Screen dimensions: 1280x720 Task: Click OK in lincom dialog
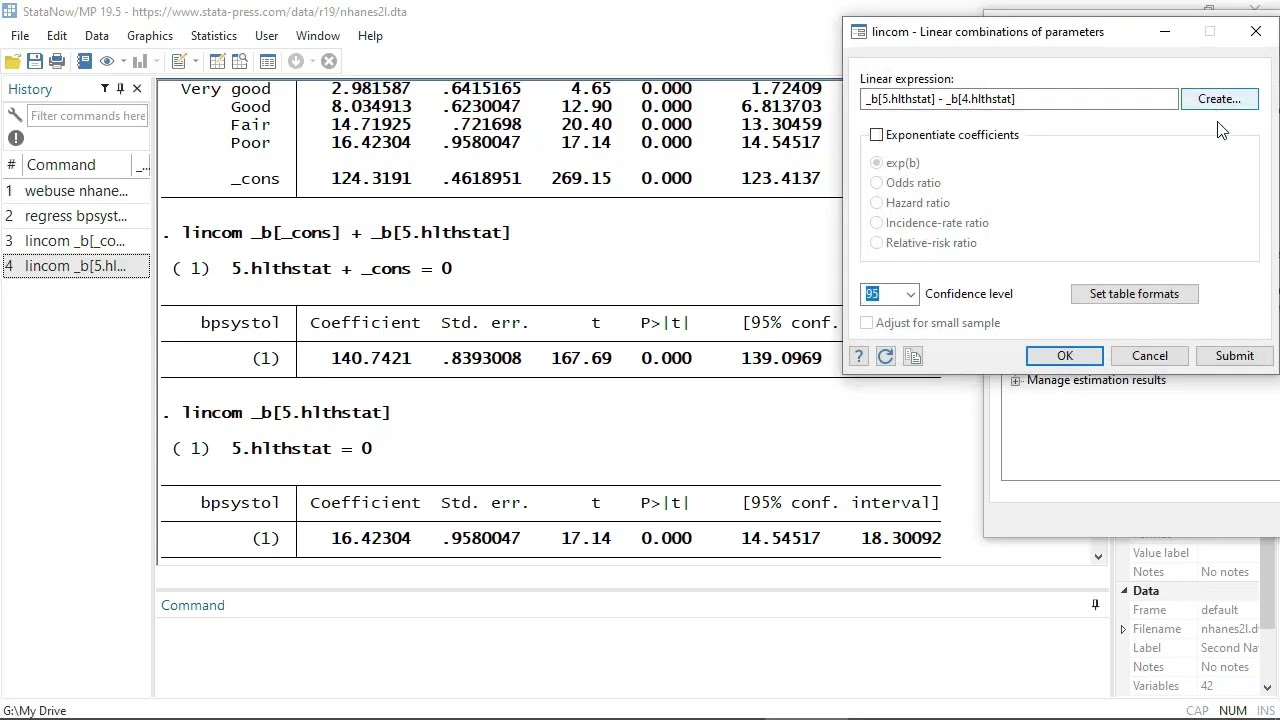tap(1065, 356)
